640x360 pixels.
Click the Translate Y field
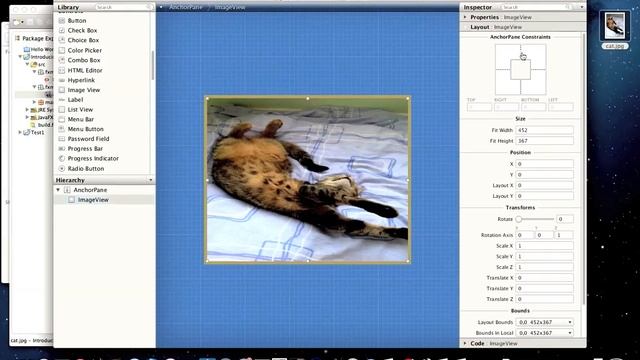pos(544,288)
